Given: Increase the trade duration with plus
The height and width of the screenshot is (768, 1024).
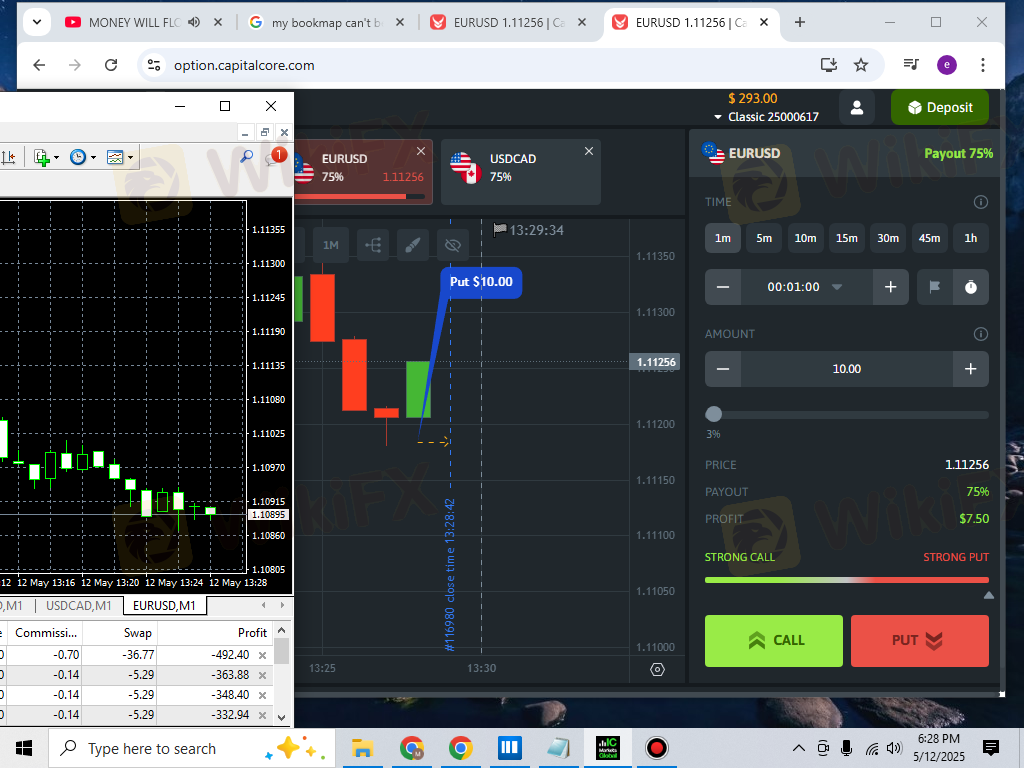Looking at the screenshot, I should tap(891, 287).
